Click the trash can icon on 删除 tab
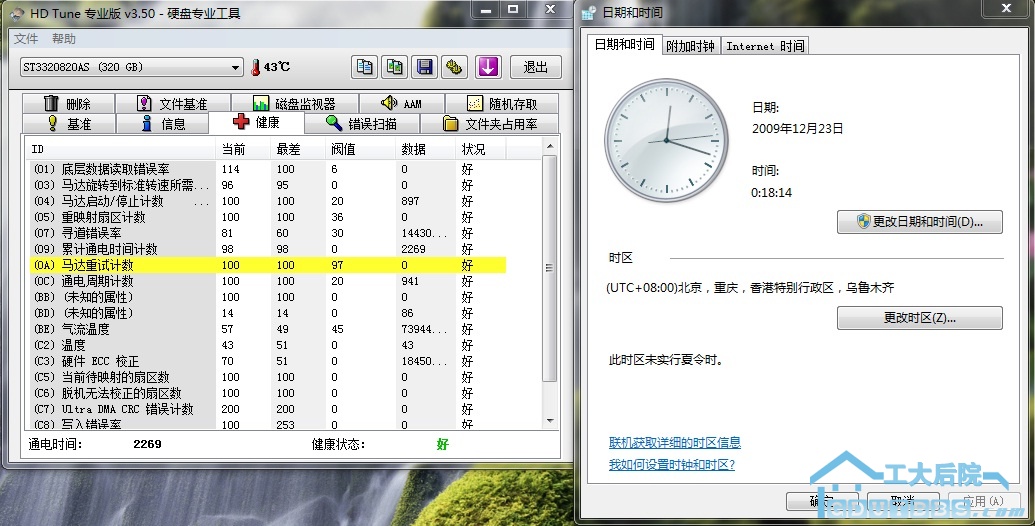This screenshot has width=1035, height=526. (x=51, y=104)
